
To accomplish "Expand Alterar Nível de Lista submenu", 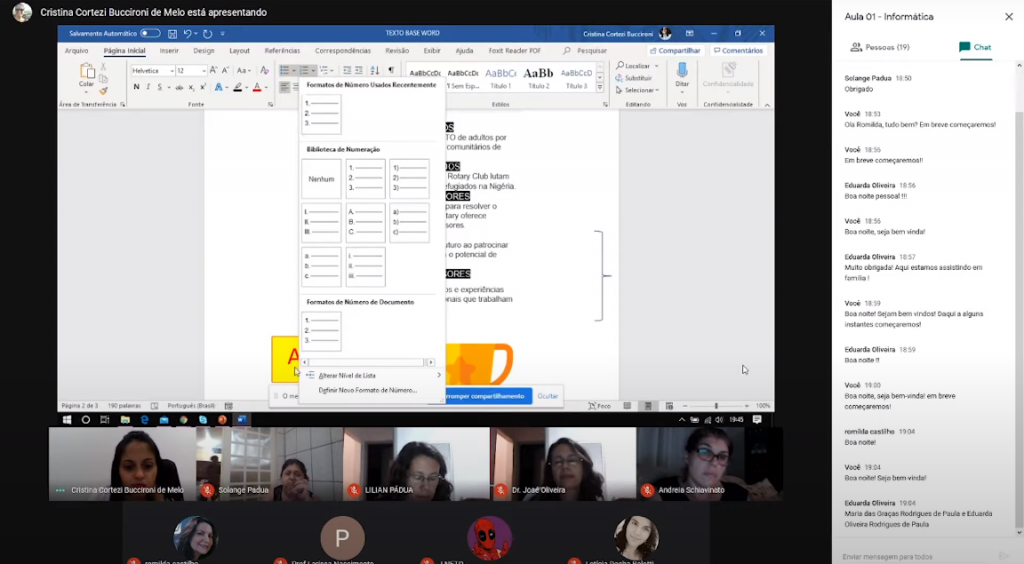I will pos(370,375).
